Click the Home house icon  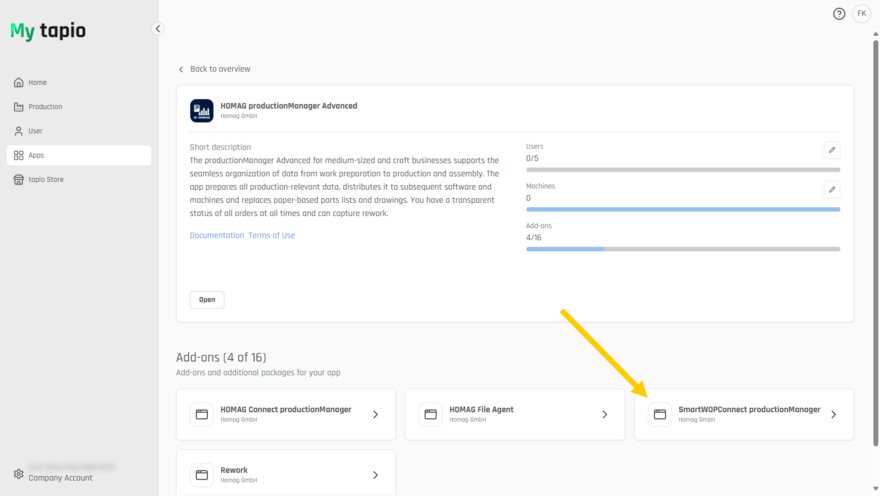(19, 82)
